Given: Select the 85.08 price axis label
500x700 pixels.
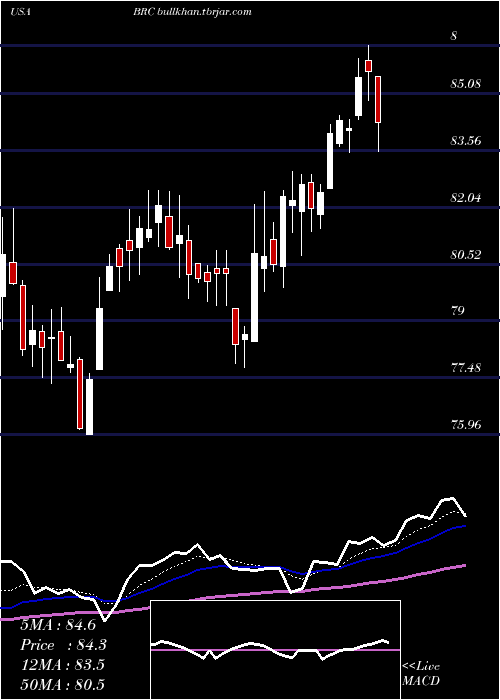Looking at the screenshot, I should (466, 83).
